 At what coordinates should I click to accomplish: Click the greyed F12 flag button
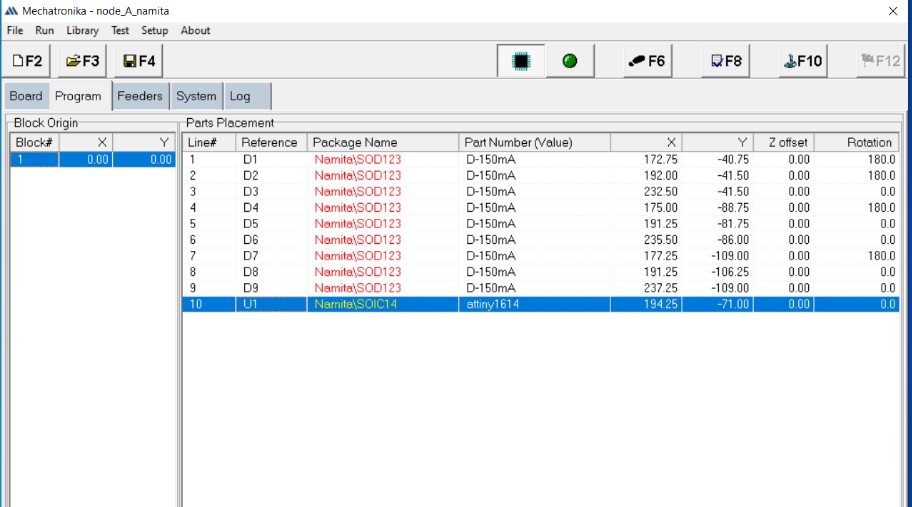click(x=881, y=60)
